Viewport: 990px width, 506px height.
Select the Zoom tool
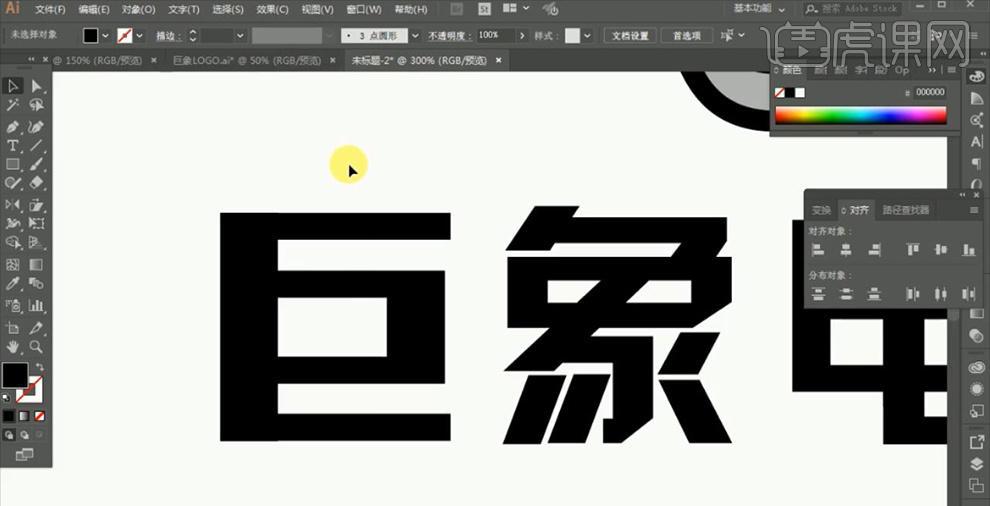(37, 347)
